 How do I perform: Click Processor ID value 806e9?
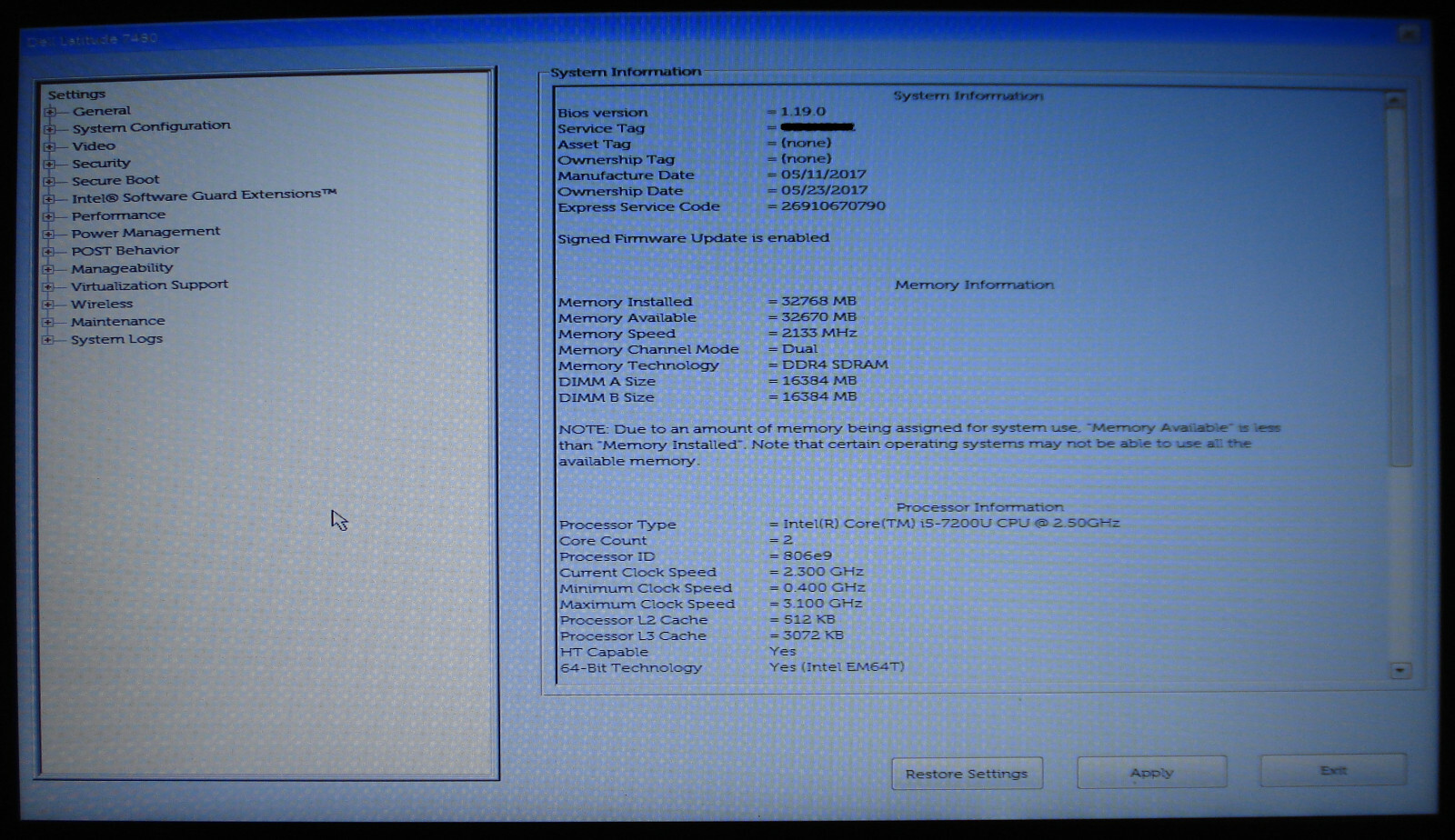[808, 555]
